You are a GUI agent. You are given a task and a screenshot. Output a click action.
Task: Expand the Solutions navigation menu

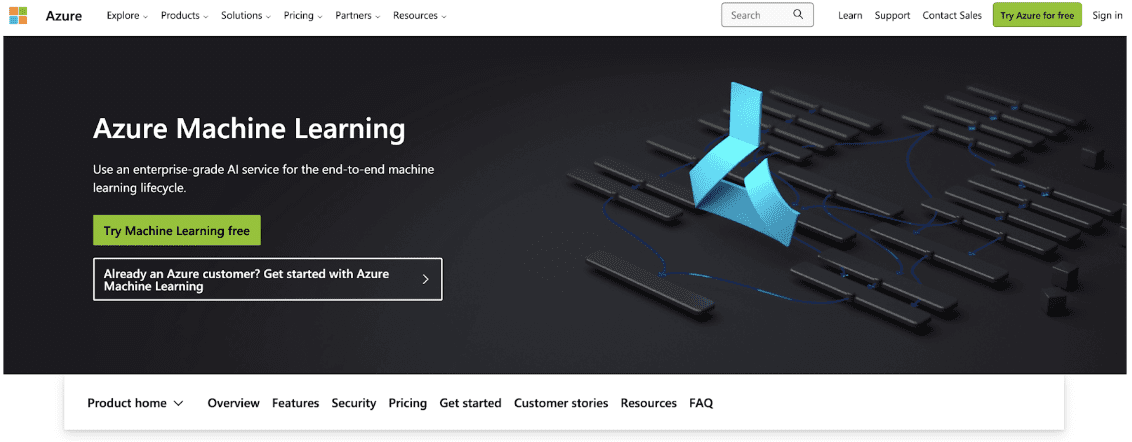246,16
